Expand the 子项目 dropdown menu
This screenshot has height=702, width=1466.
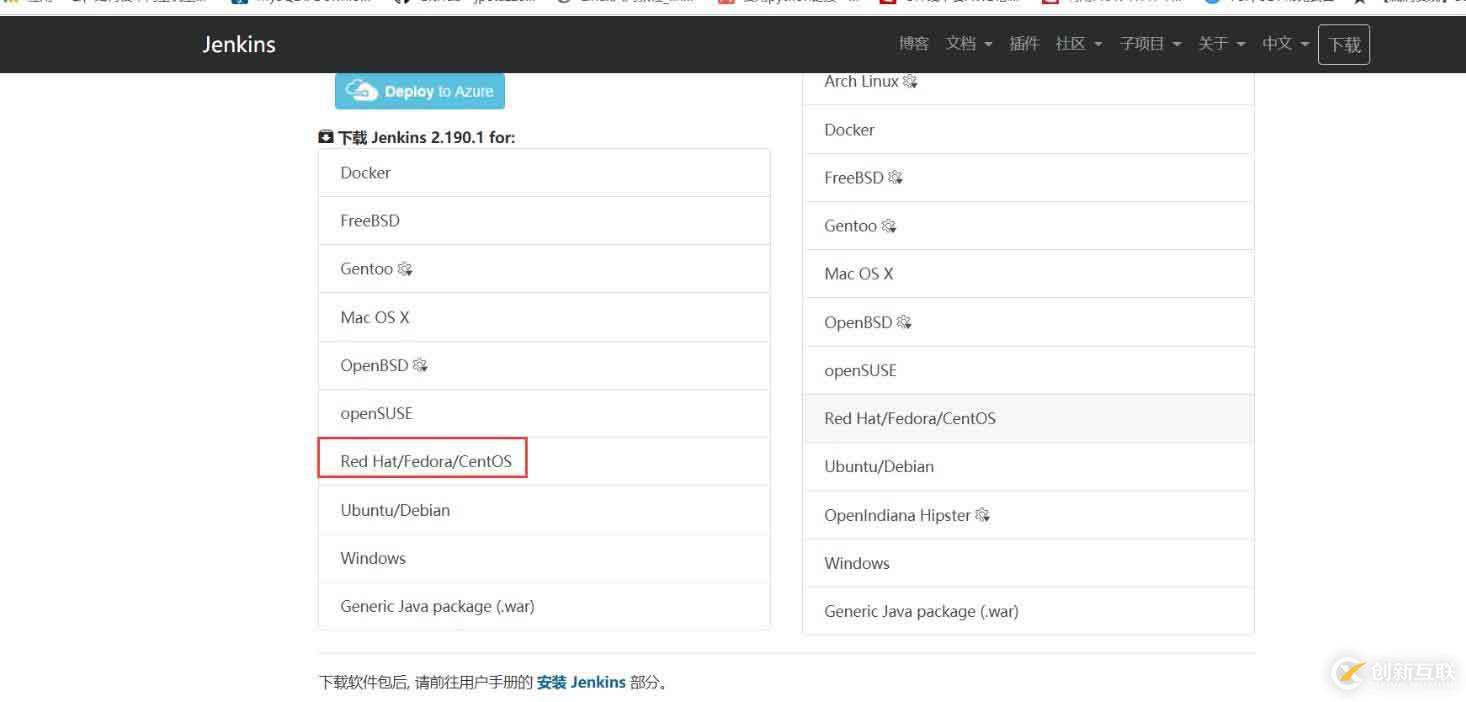(1151, 44)
